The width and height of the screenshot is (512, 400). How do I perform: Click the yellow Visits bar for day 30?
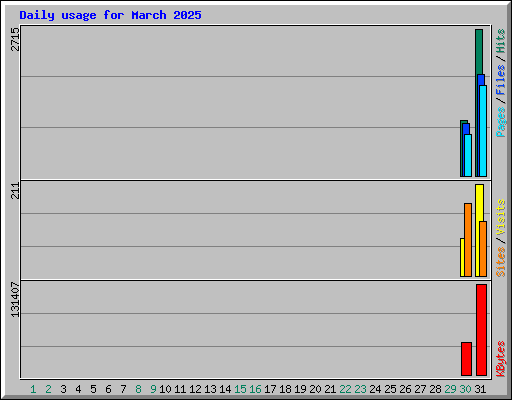point(462,257)
